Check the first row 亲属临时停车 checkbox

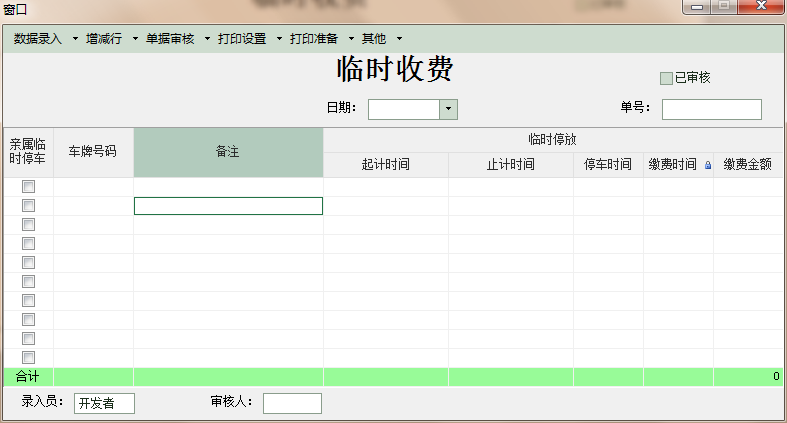[29, 186]
